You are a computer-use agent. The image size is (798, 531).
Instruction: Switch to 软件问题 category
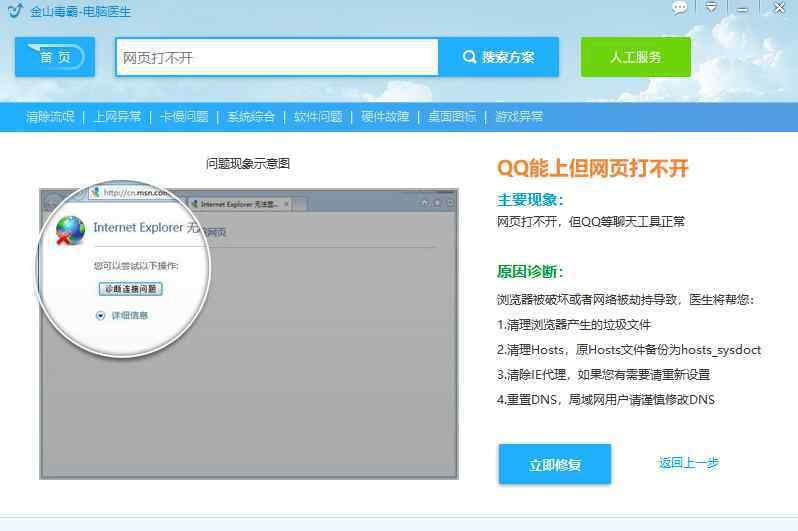click(318, 117)
